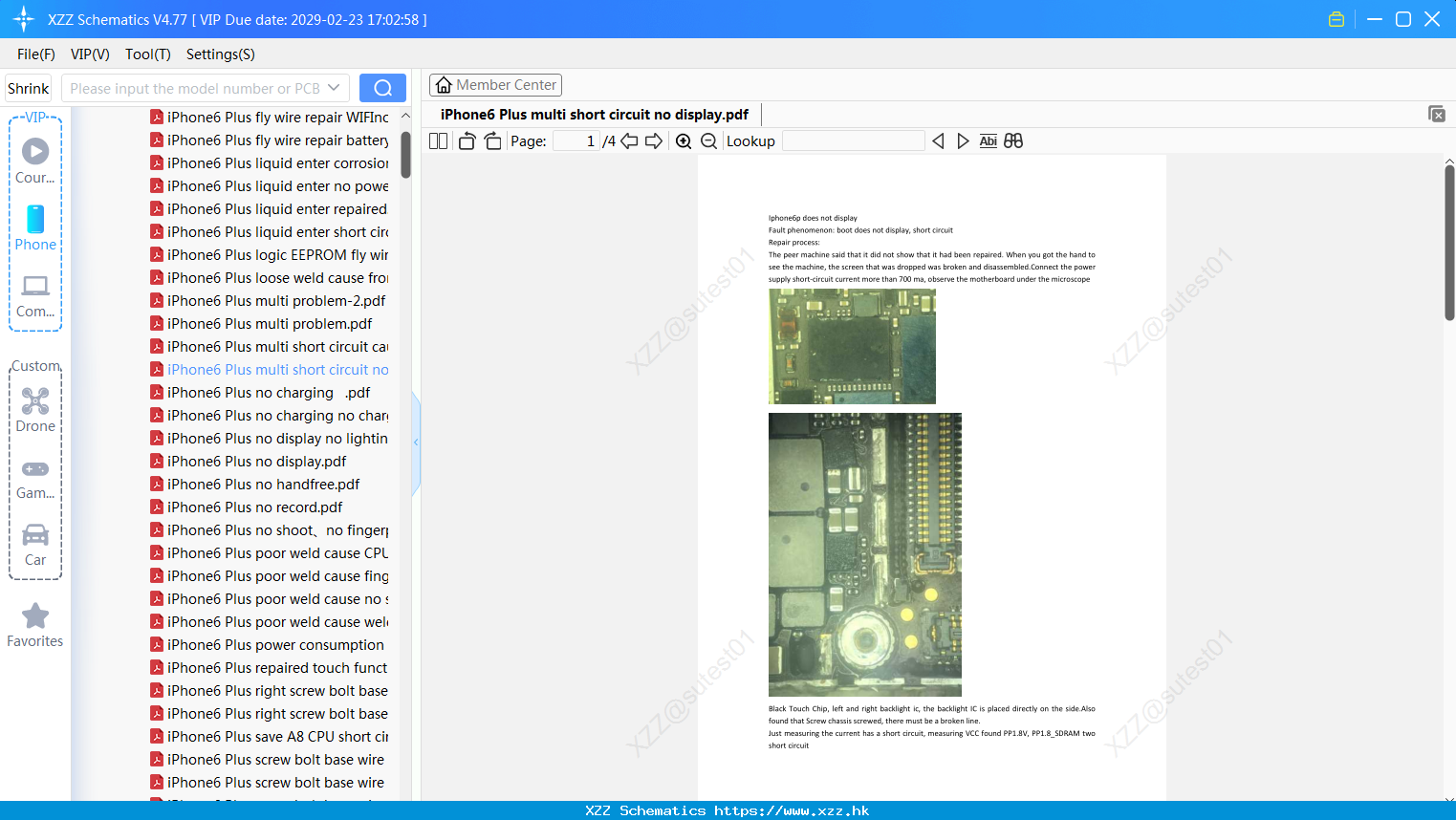1456x820 pixels.
Task: Click the www.xzz.hk status bar link
Action: click(792, 810)
